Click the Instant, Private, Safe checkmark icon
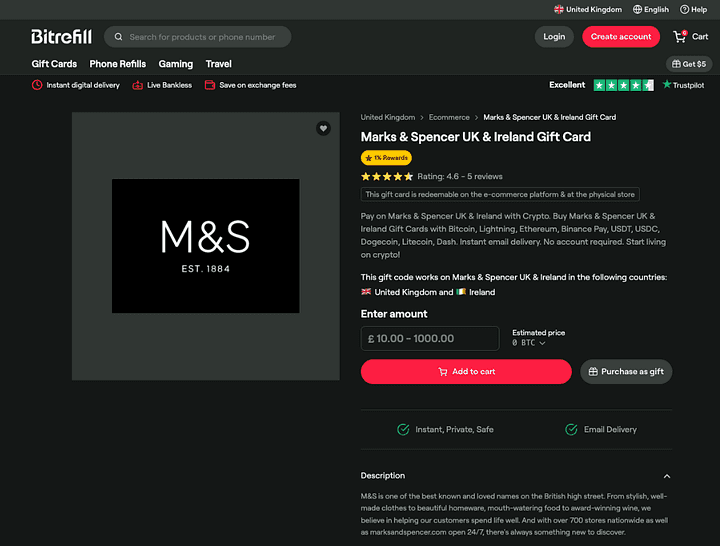The width and height of the screenshot is (720, 546). [x=403, y=429]
